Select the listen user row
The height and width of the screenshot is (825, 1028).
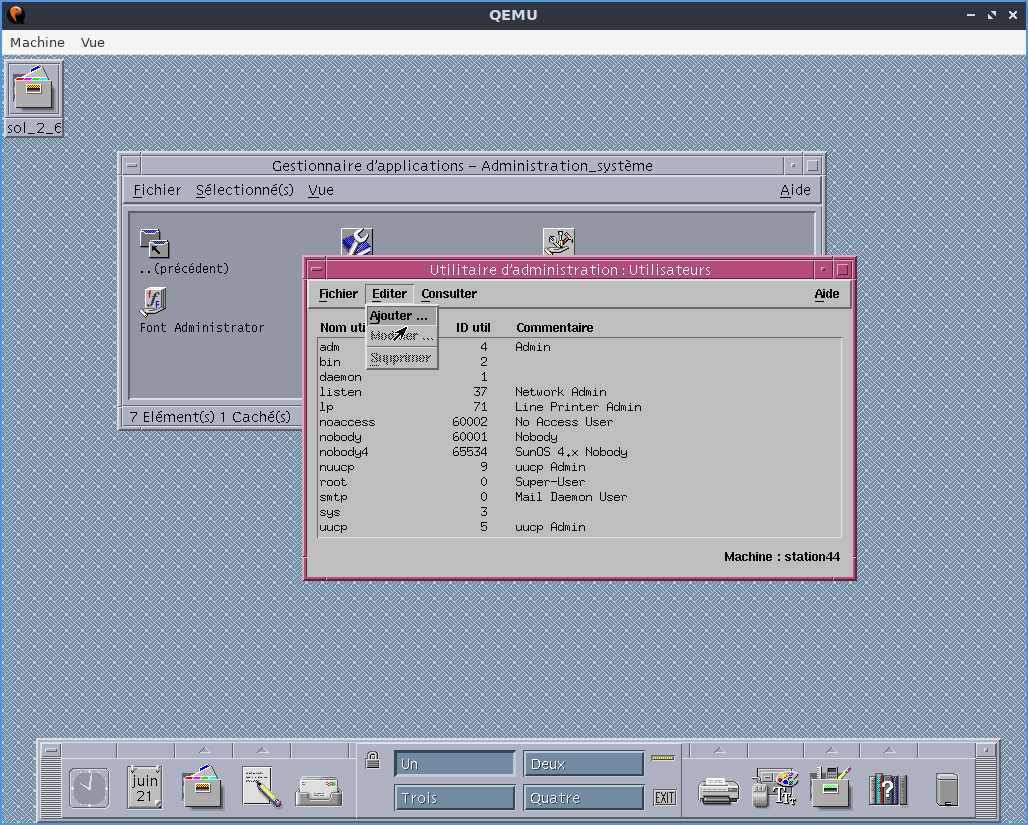point(580,392)
